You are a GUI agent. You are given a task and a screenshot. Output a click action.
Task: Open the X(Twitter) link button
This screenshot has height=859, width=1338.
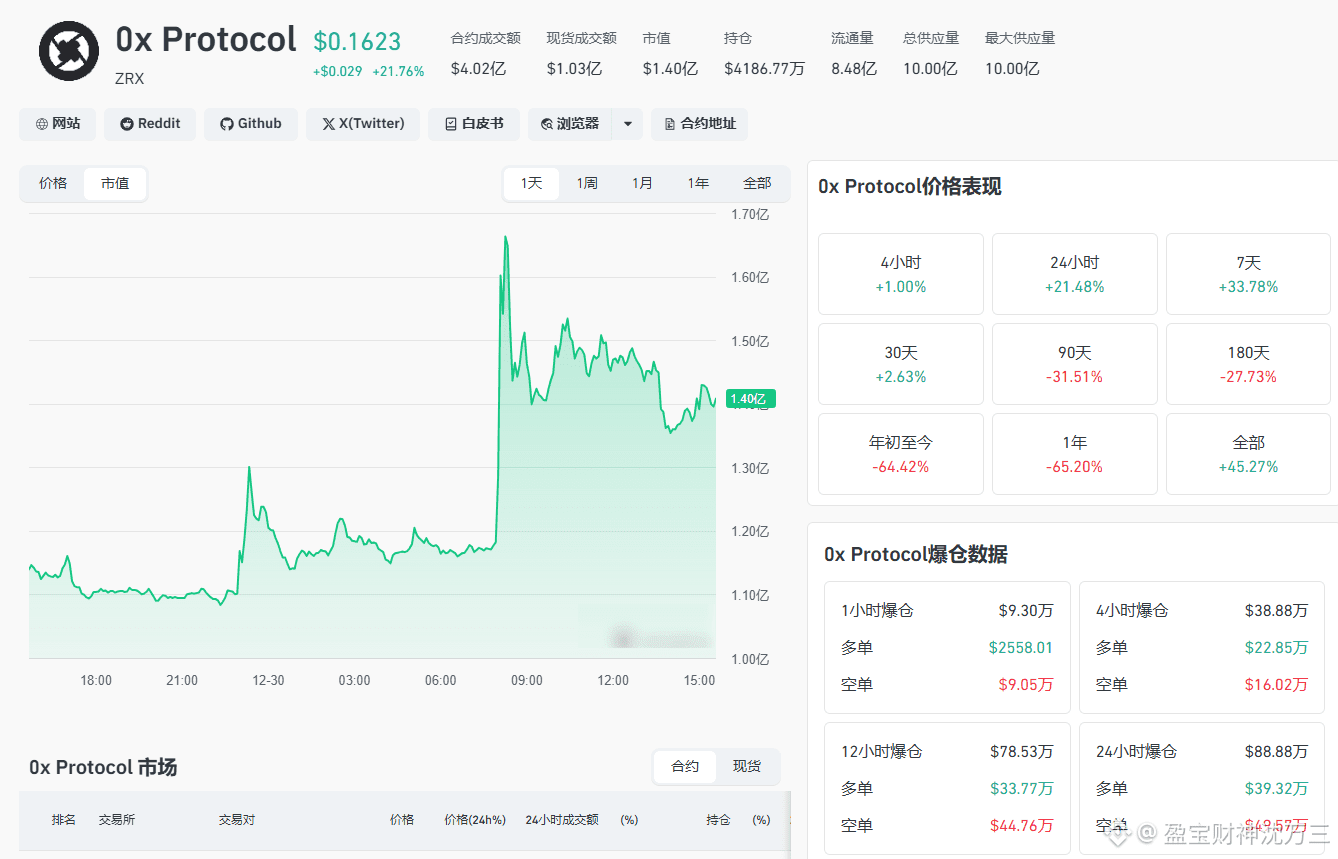(x=363, y=124)
